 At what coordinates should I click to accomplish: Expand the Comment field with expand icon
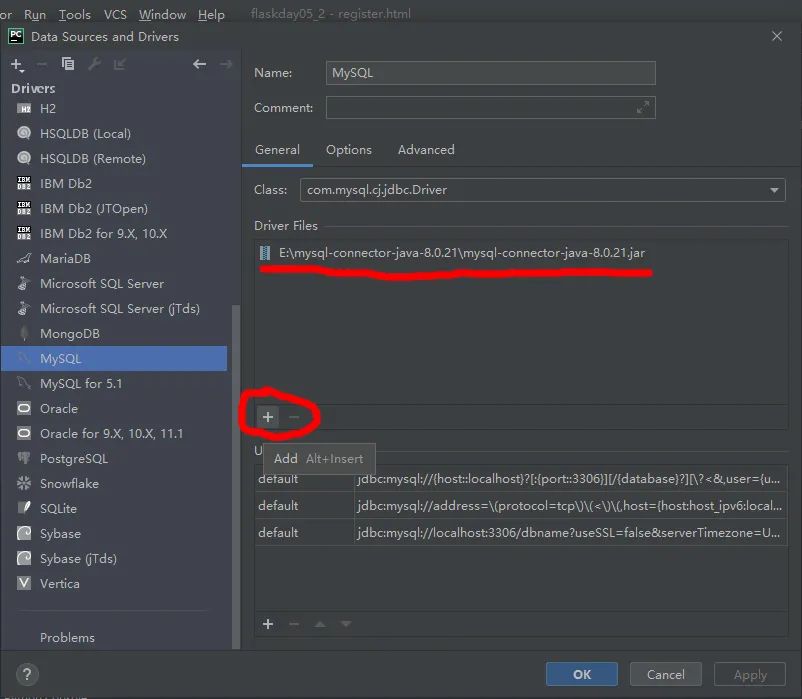pos(642,107)
